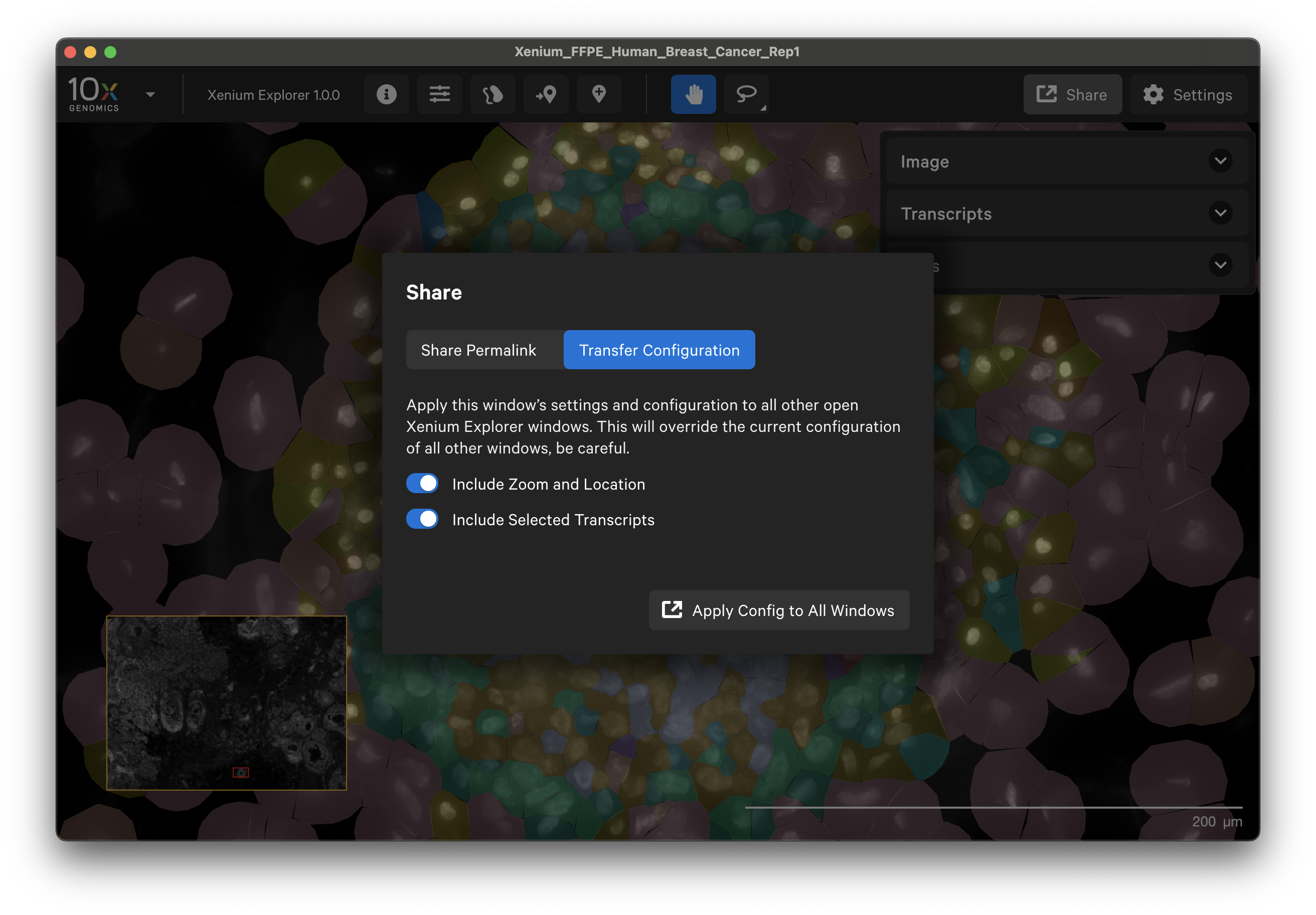Select the Transfer Configuration tab
This screenshot has height=915, width=1316.
[x=659, y=350]
